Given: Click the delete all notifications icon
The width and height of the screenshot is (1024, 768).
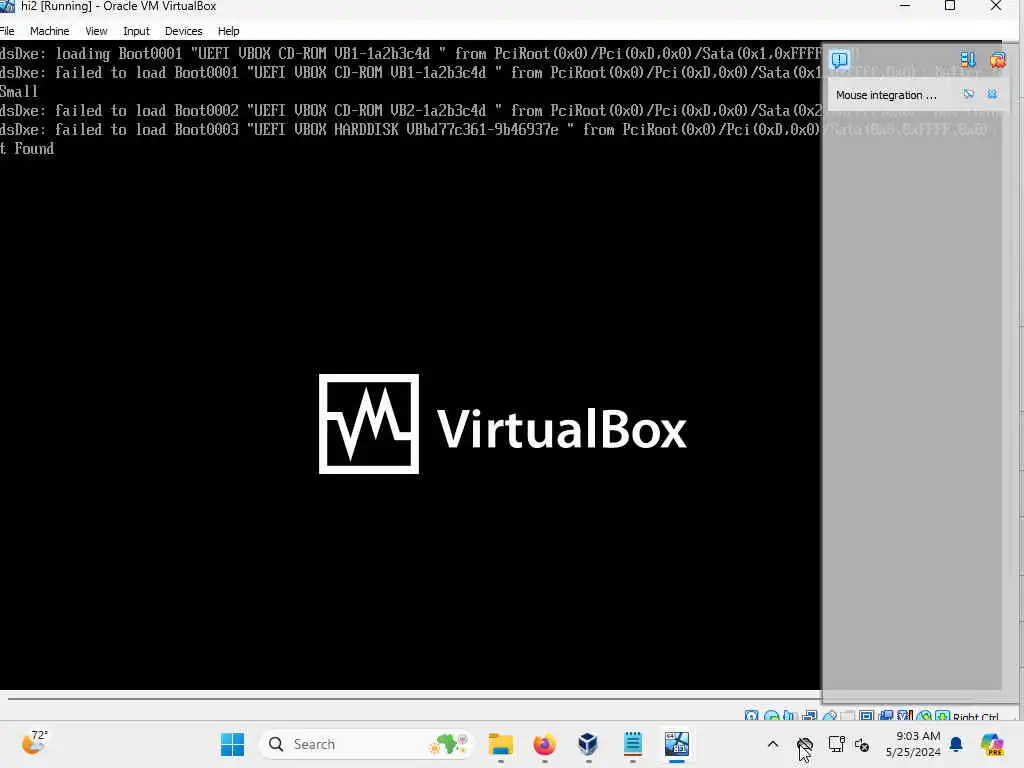Looking at the screenshot, I should click(x=997, y=60).
